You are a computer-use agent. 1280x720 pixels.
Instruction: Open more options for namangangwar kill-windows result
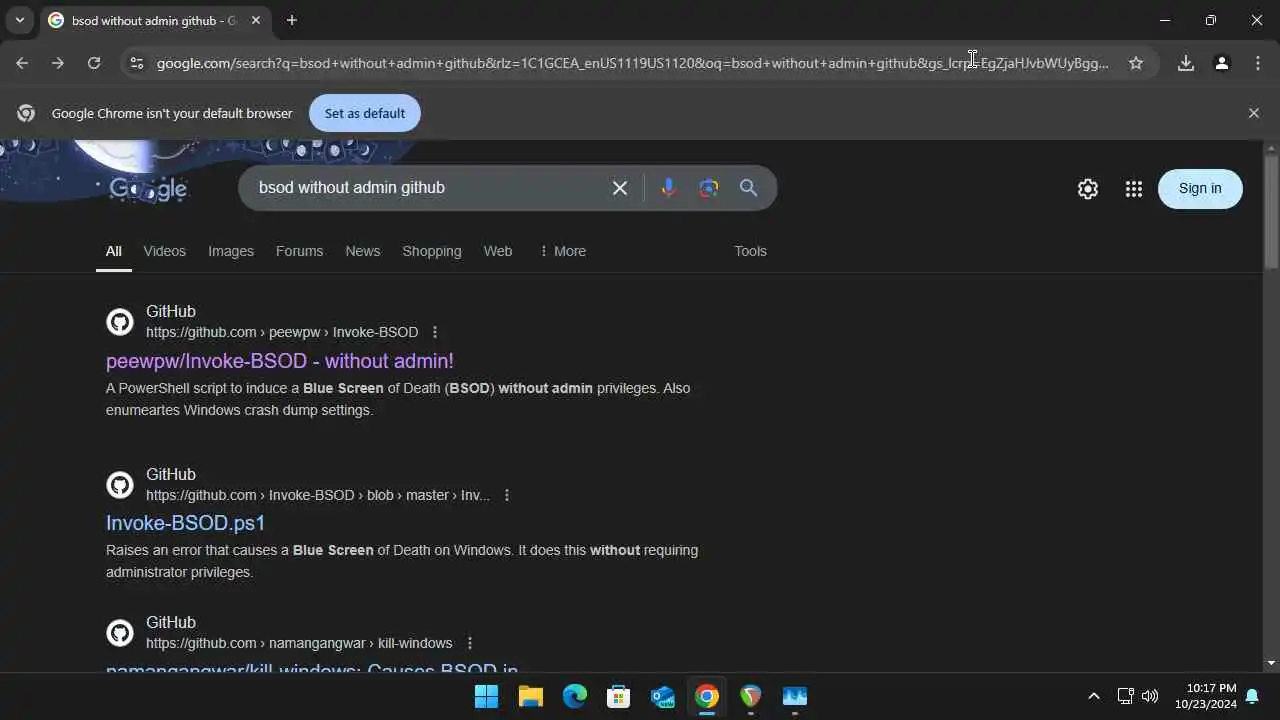coord(470,643)
